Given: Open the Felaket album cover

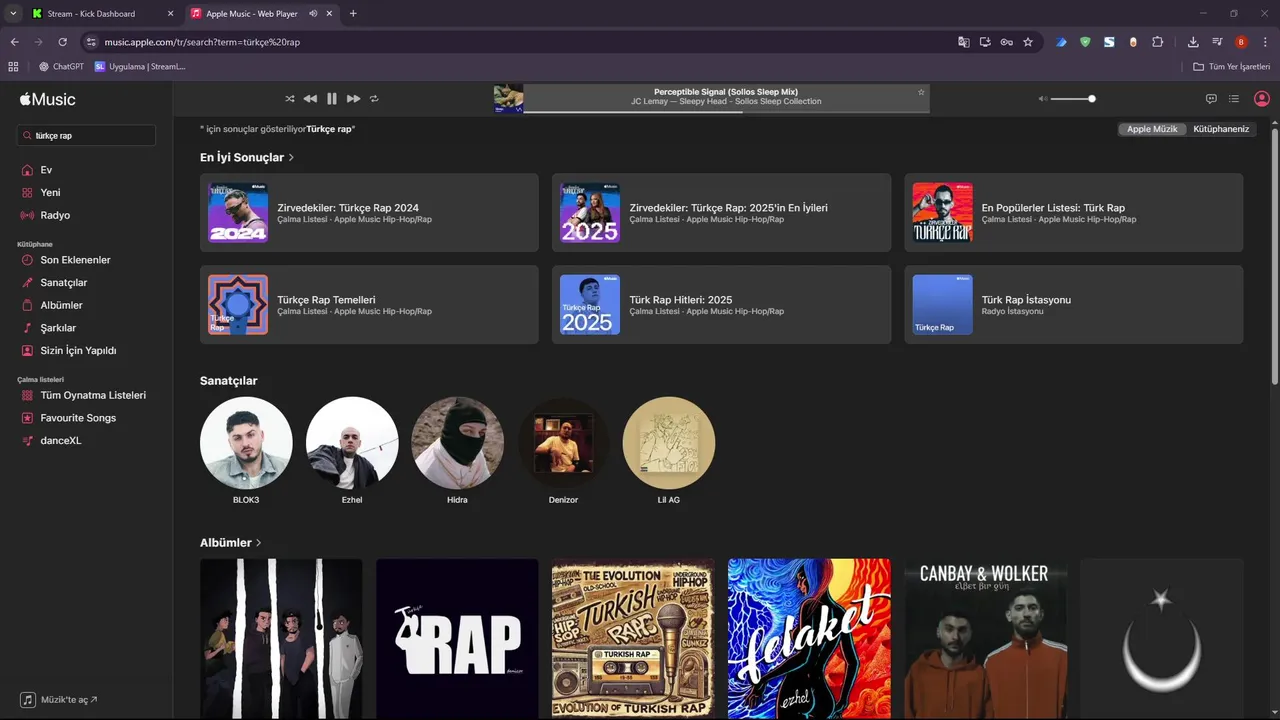Looking at the screenshot, I should click(x=809, y=639).
